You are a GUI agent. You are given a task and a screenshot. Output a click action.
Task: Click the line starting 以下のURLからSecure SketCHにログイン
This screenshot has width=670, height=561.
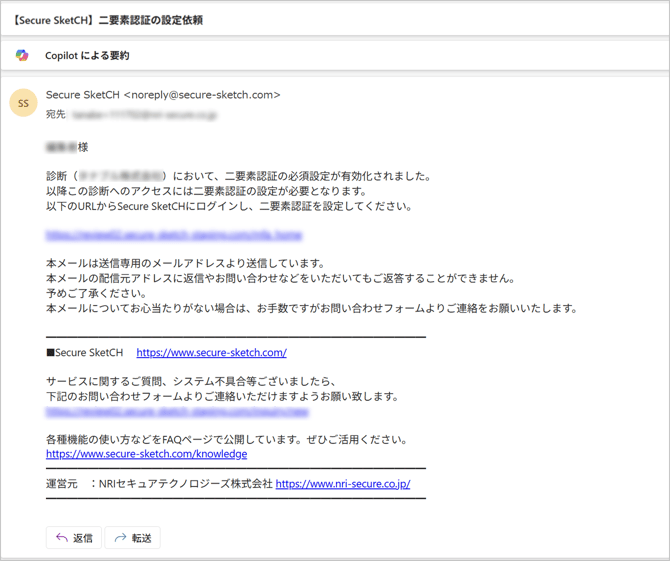pyautogui.click(x=229, y=206)
